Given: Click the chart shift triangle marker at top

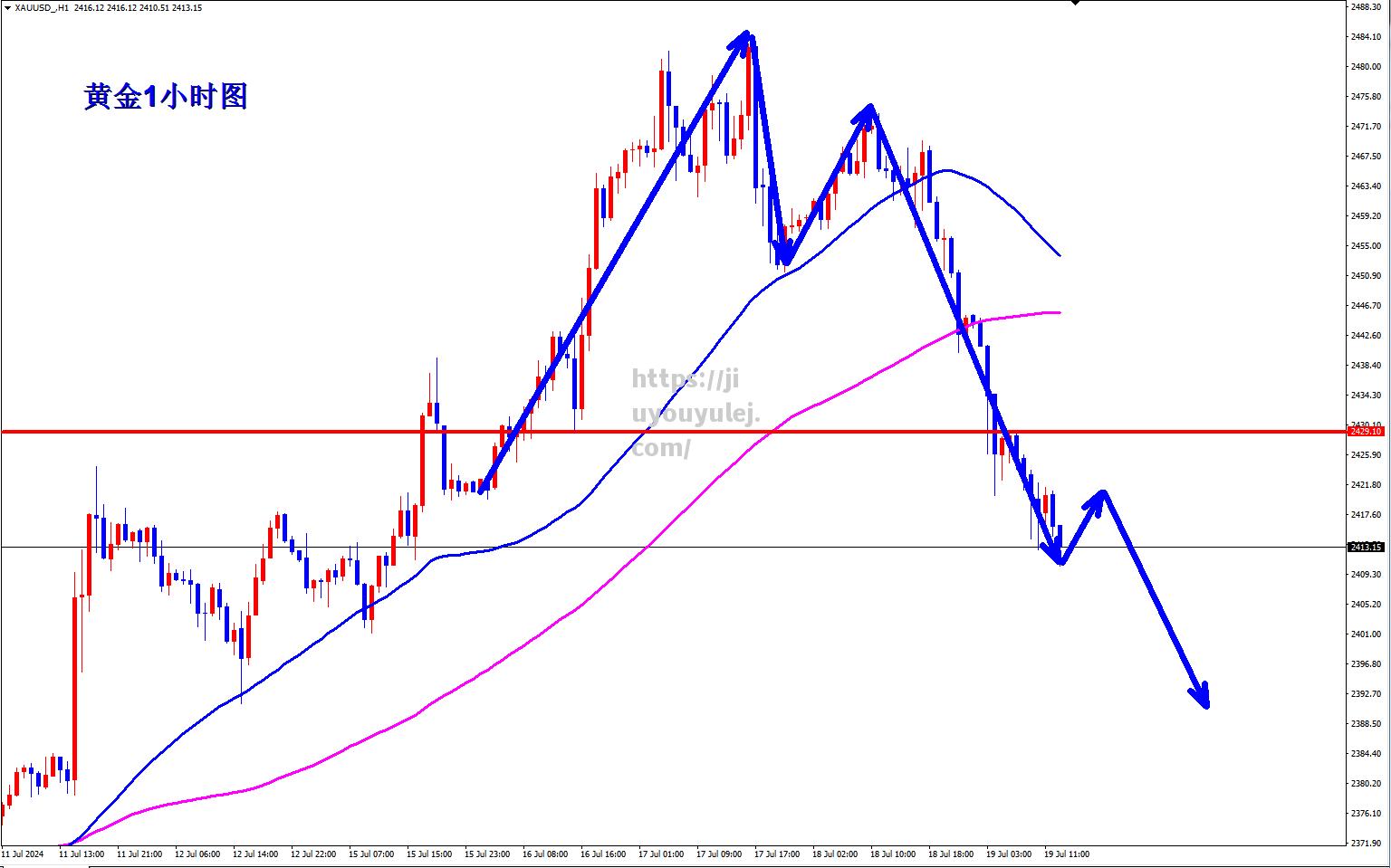Looking at the screenshot, I should 1075,3.
